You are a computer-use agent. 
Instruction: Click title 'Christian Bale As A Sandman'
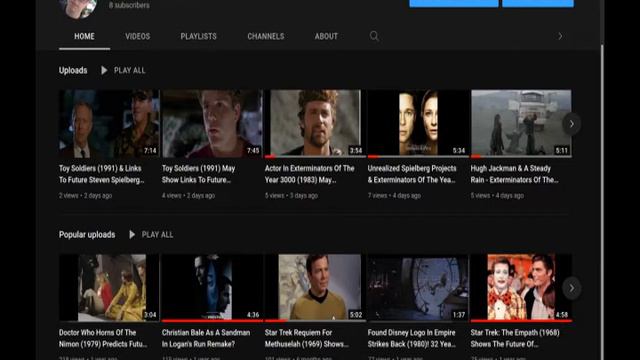click(206, 338)
